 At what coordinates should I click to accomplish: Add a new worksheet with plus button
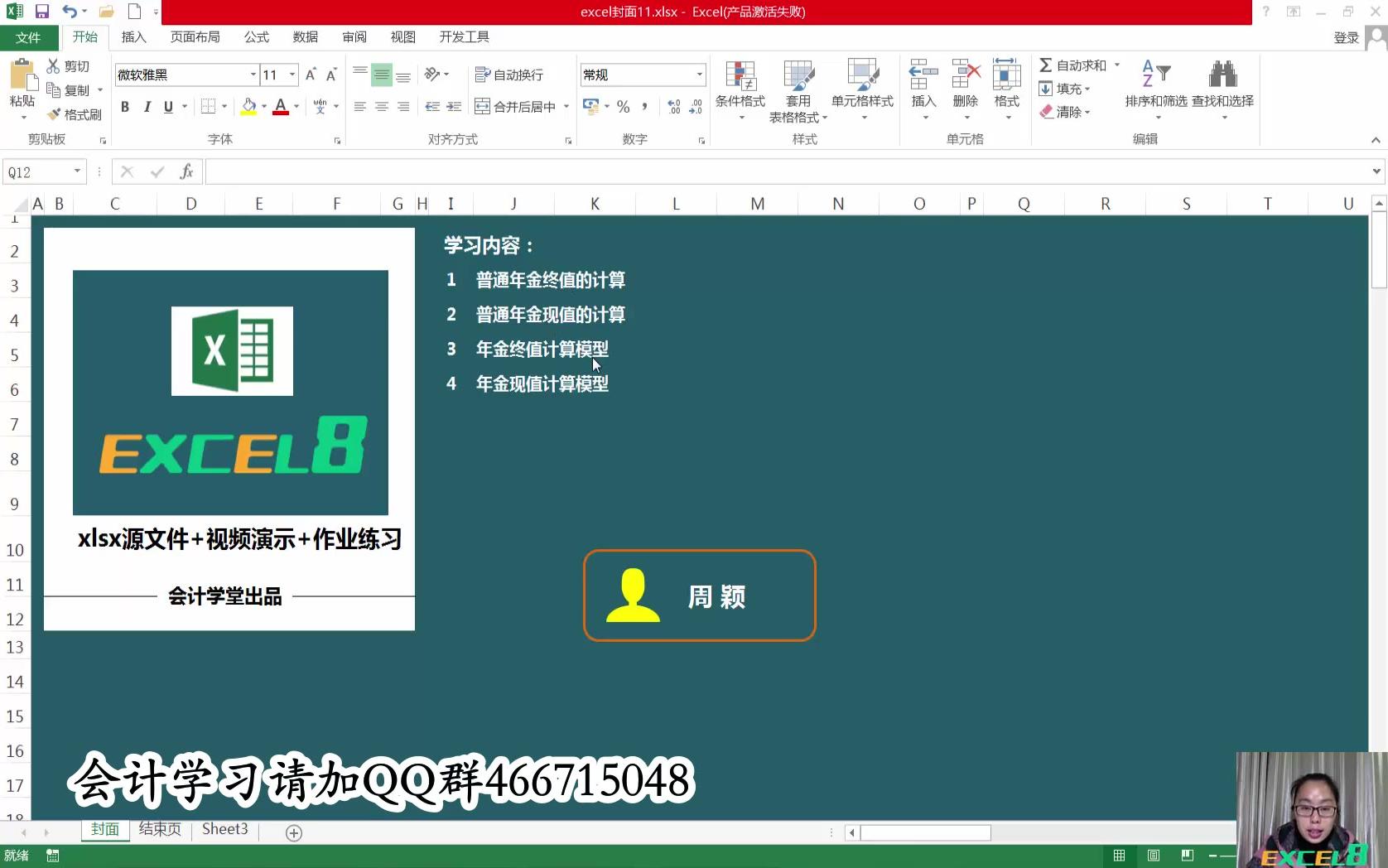pyautogui.click(x=293, y=832)
